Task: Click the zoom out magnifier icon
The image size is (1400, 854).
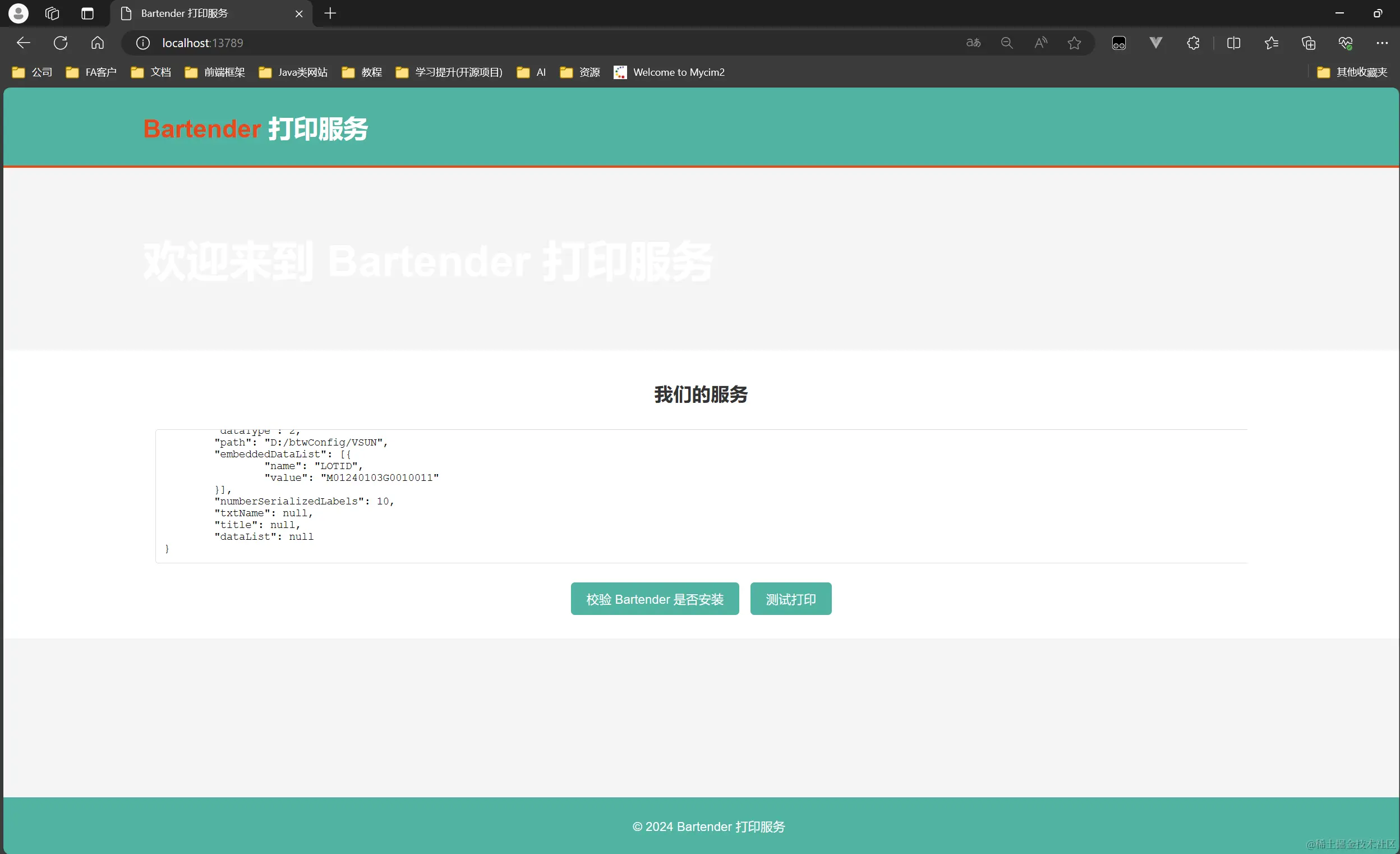Action: tap(1007, 43)
